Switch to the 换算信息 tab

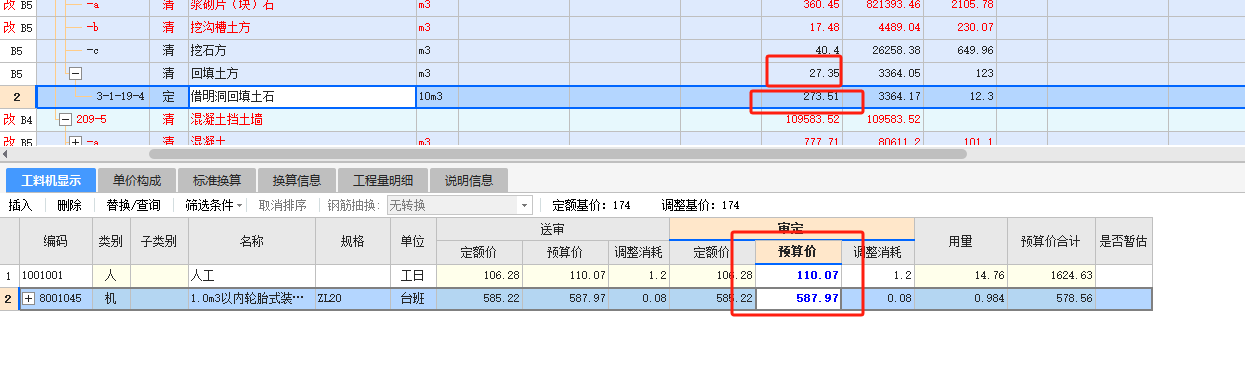click(296, 181)
